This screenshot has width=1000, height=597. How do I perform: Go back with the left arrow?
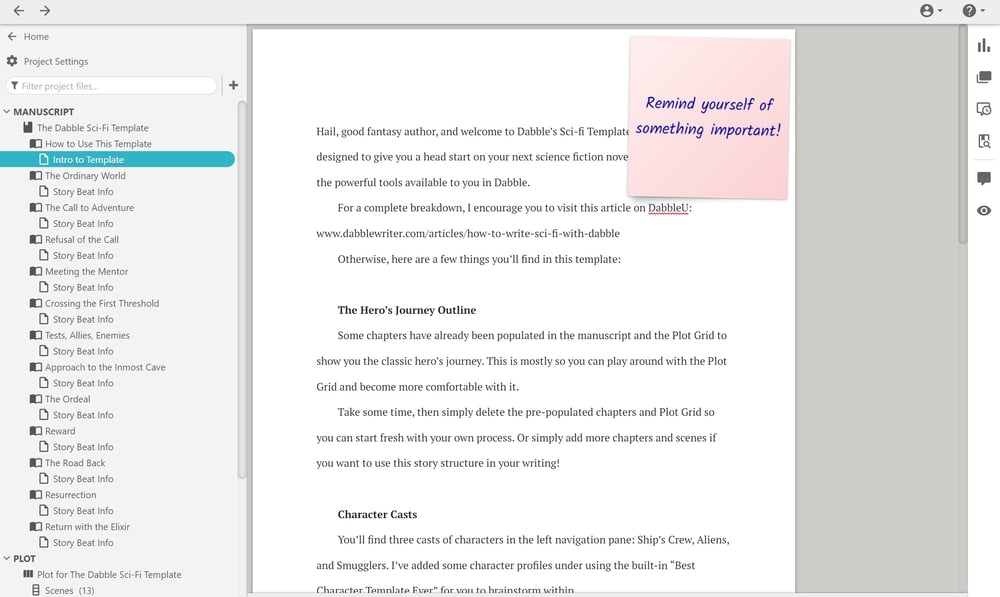(x=18, y=10)
